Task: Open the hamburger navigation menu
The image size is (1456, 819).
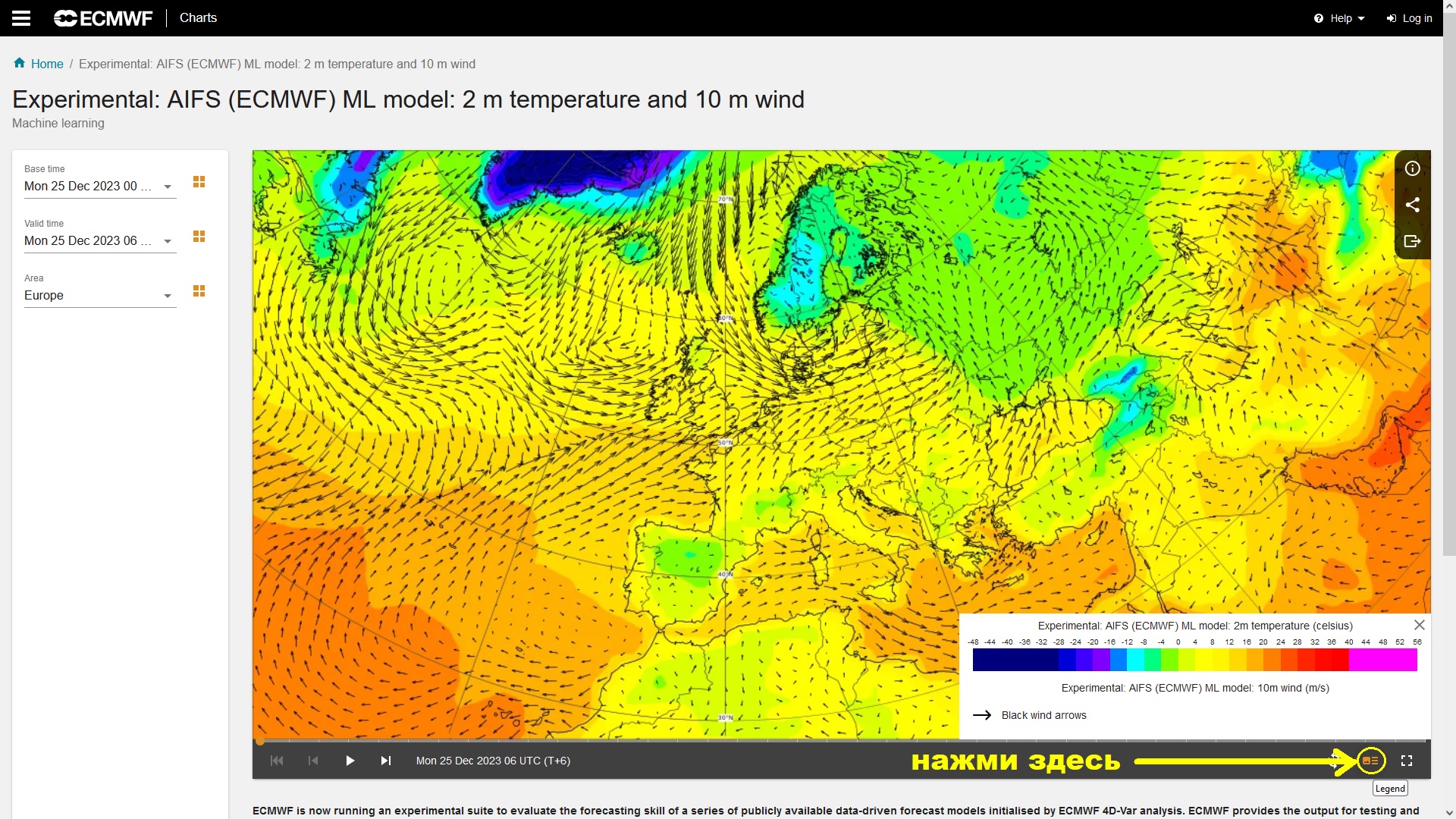Action: (21, 18)
